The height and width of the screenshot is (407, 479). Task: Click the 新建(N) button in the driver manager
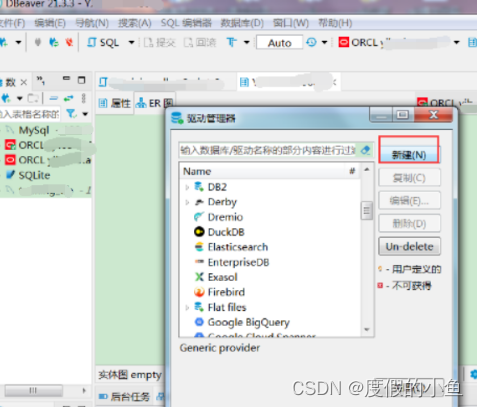409,155
